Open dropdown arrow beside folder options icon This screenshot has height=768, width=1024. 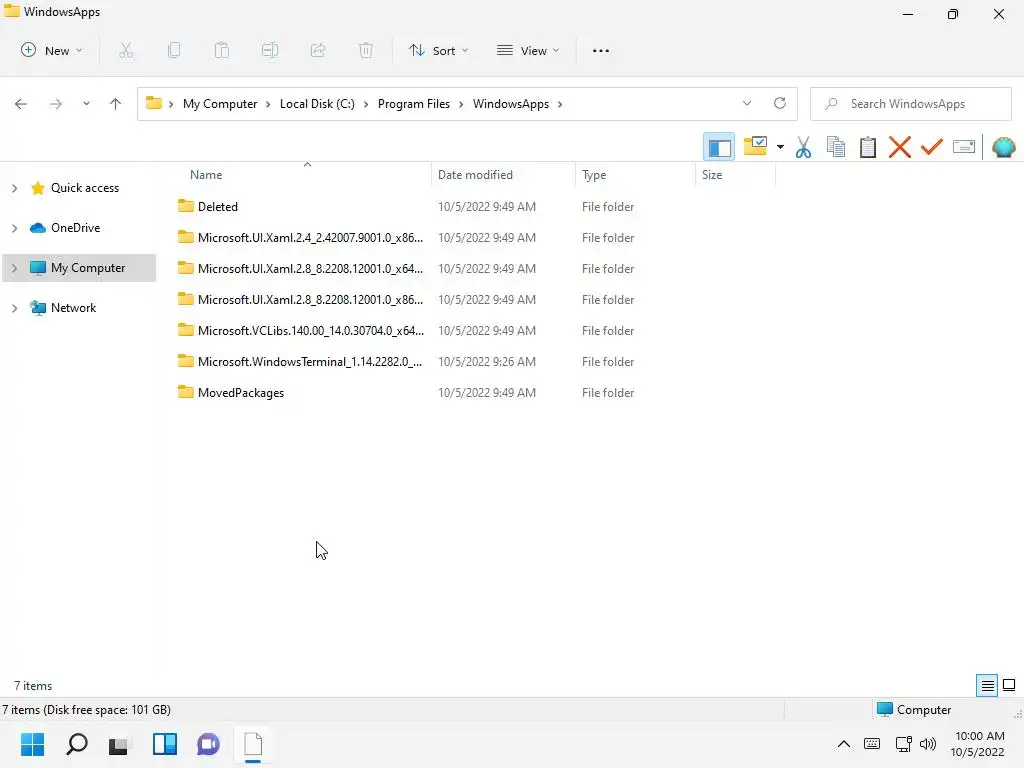click(x=780, y=147)
